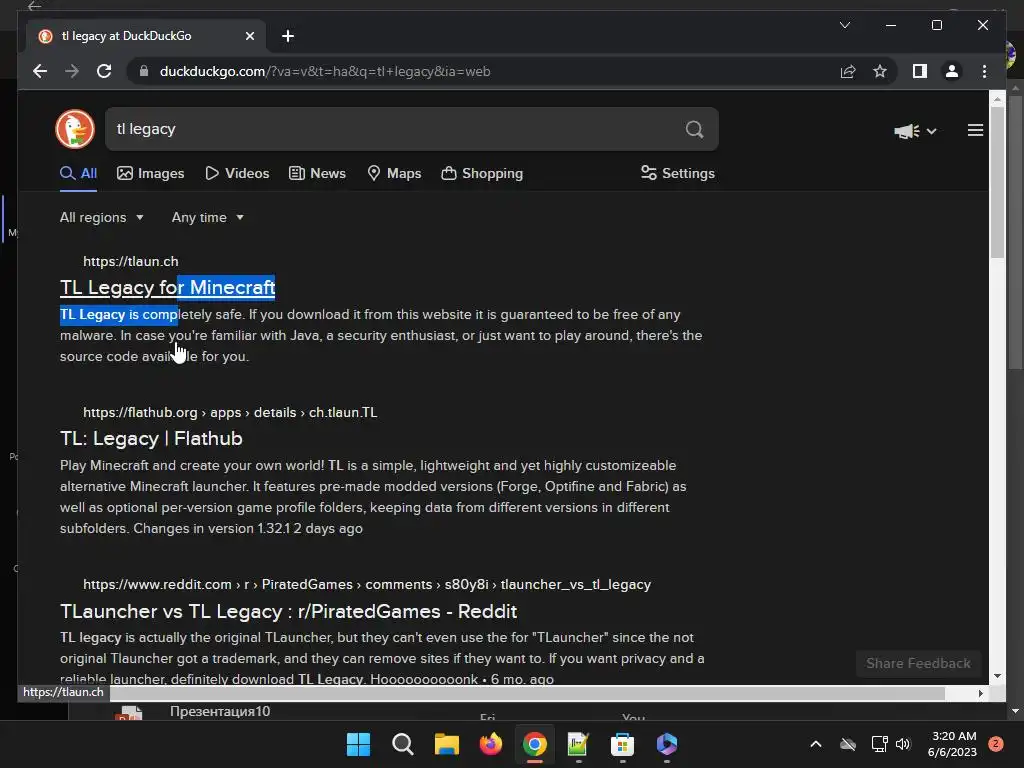Image resolution: width=1024 pixels, height=768 pixels.
Task: Open File Explorer from taskbar
Action: tap(447, 744)
